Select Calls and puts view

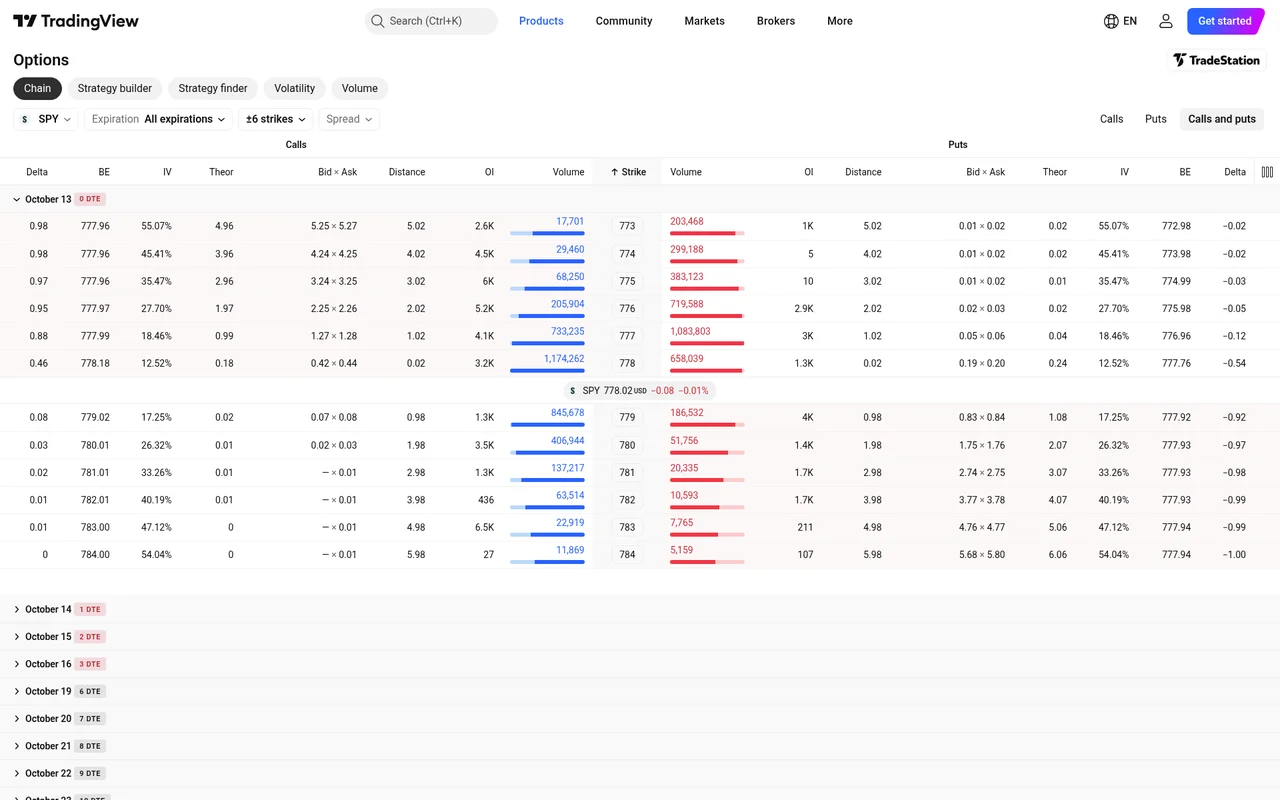pyautogui.click(x=1222, y=119)
